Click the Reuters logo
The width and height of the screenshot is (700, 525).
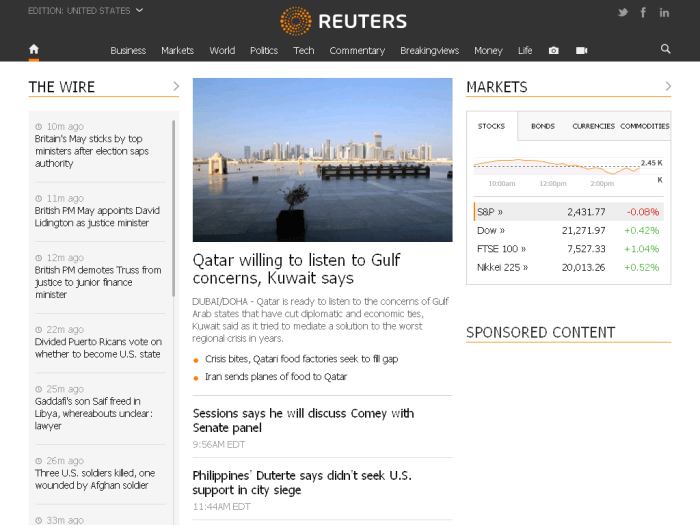point(344,21)
